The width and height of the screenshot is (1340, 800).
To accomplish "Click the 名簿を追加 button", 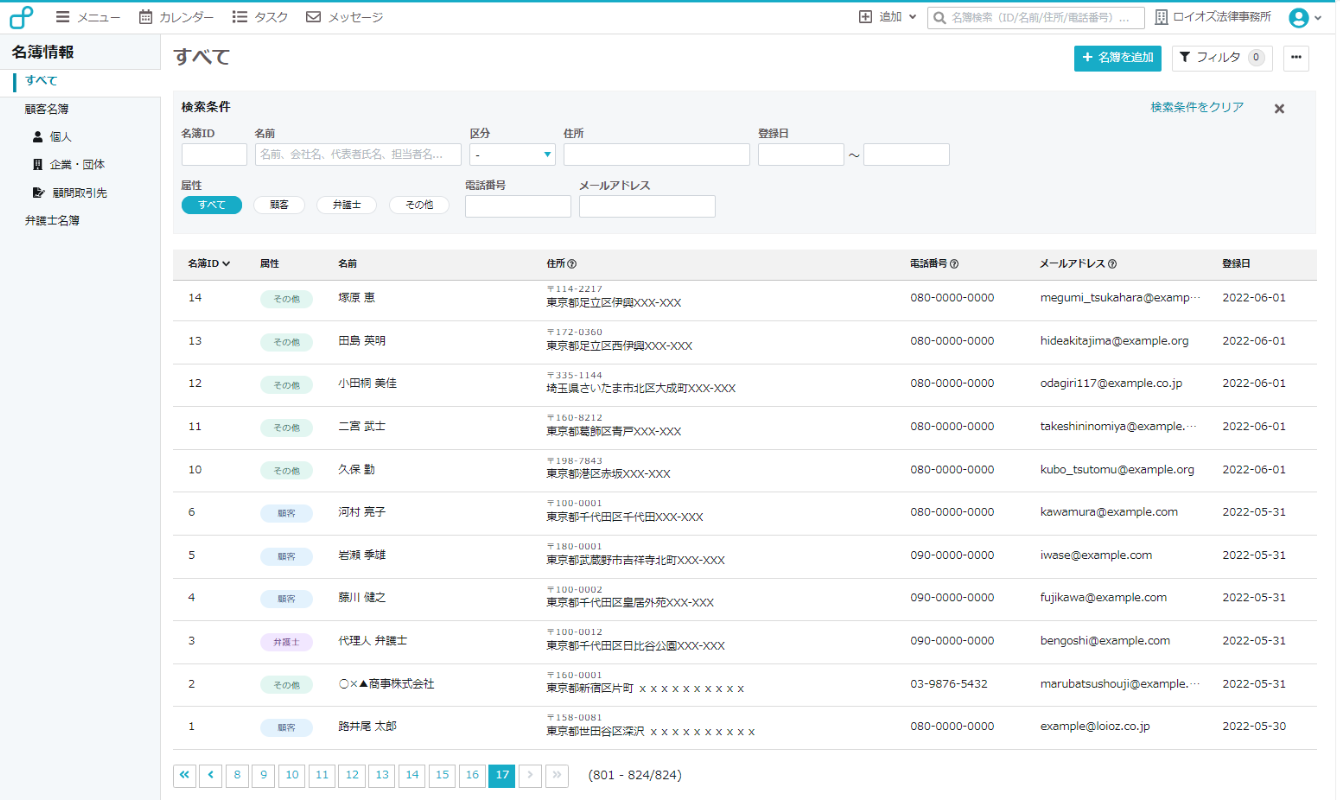I will [x=1117, y=58].
